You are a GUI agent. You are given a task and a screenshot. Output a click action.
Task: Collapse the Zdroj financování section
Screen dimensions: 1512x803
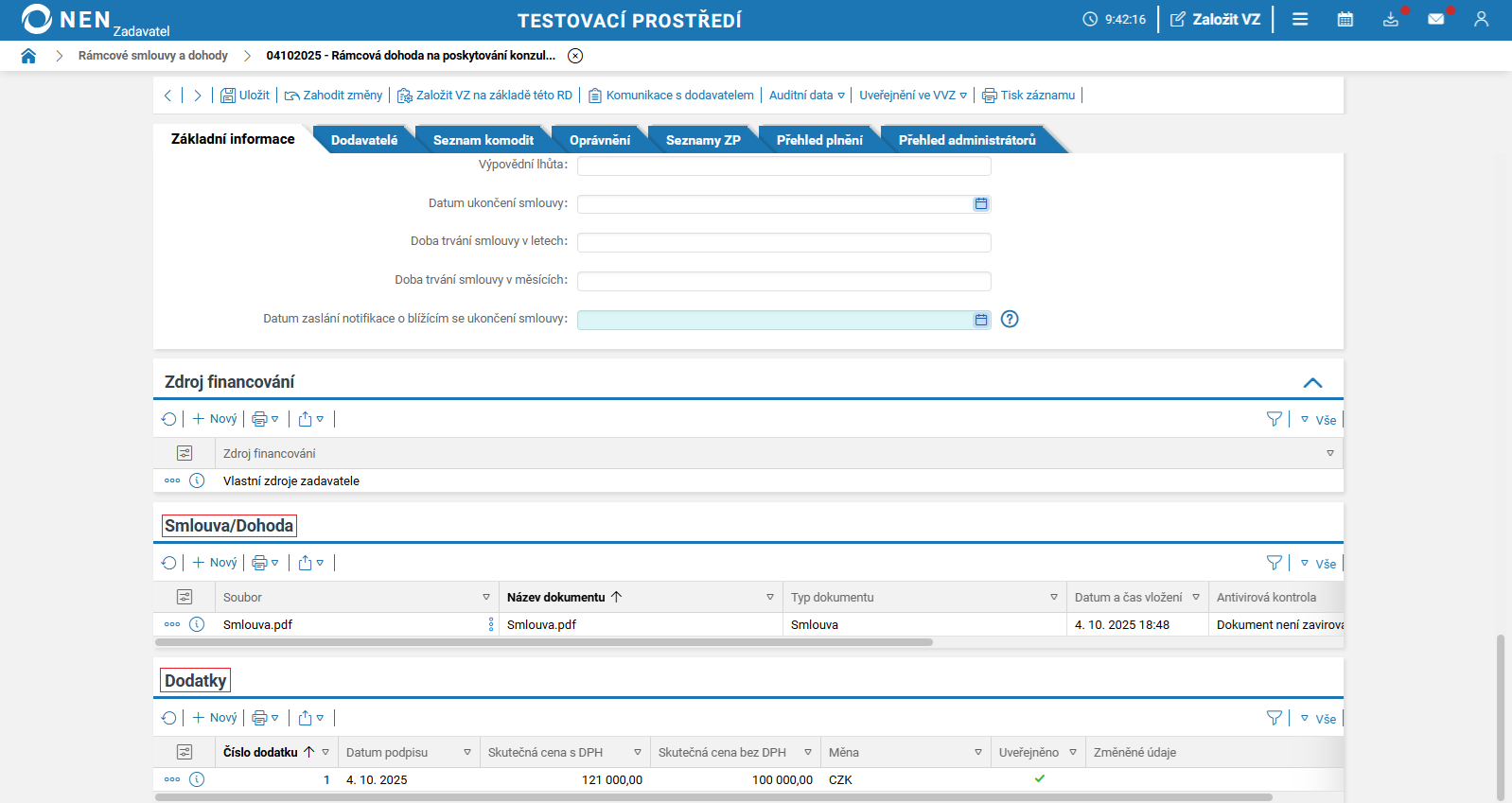pos(1312,382)
